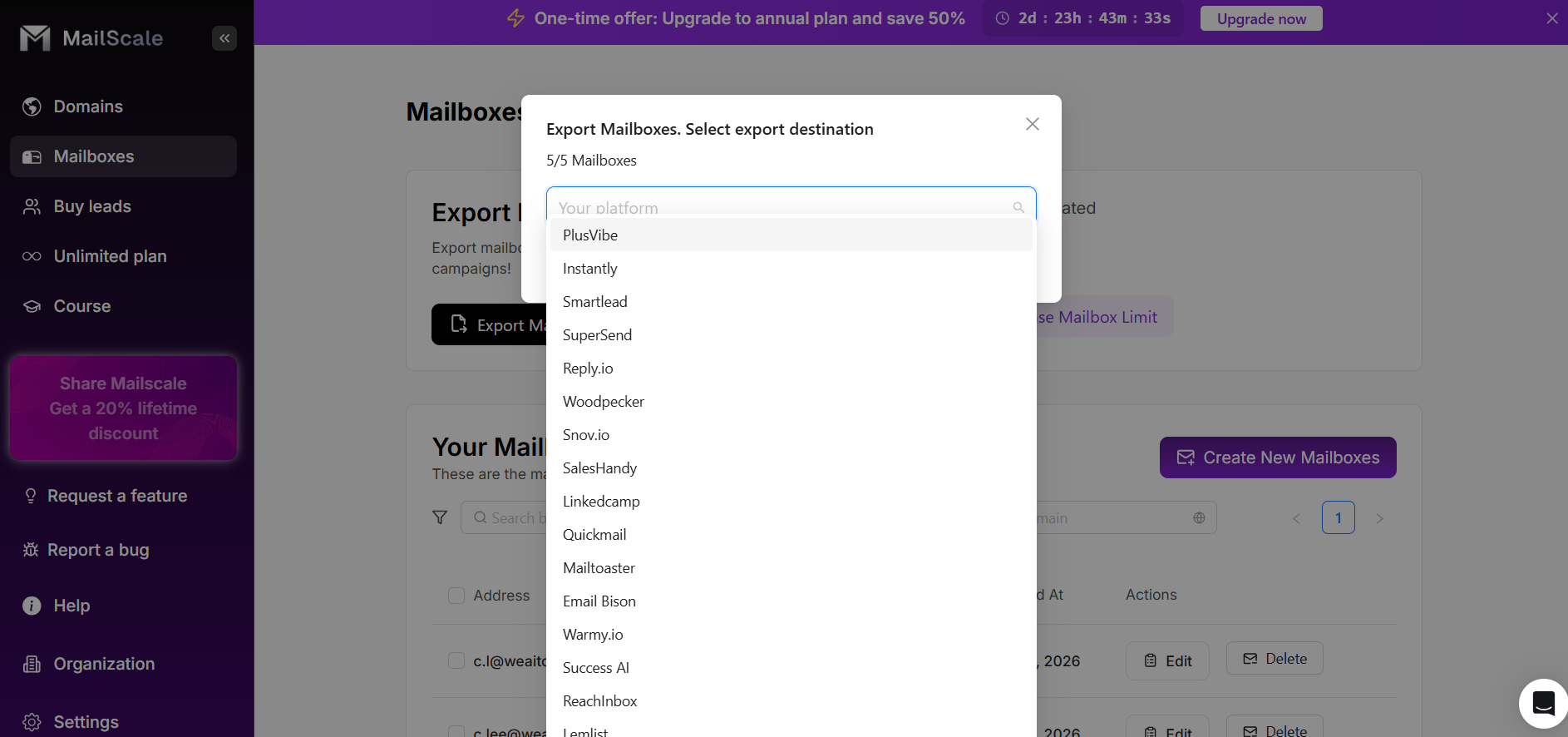Choose SalesHandy from the list

tap(791, 468)
